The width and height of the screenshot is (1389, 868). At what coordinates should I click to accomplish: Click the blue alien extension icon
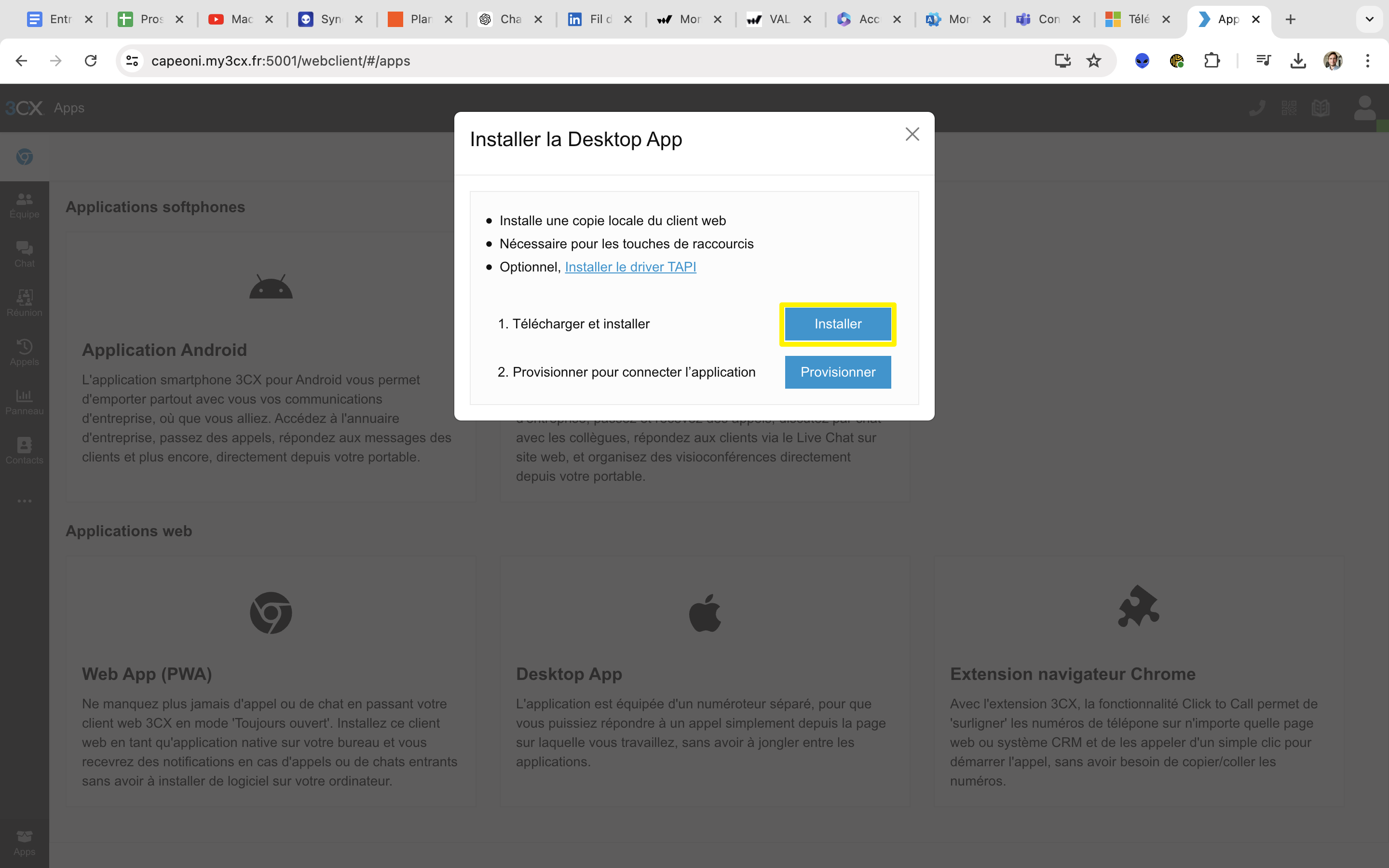coord(1142,61)
